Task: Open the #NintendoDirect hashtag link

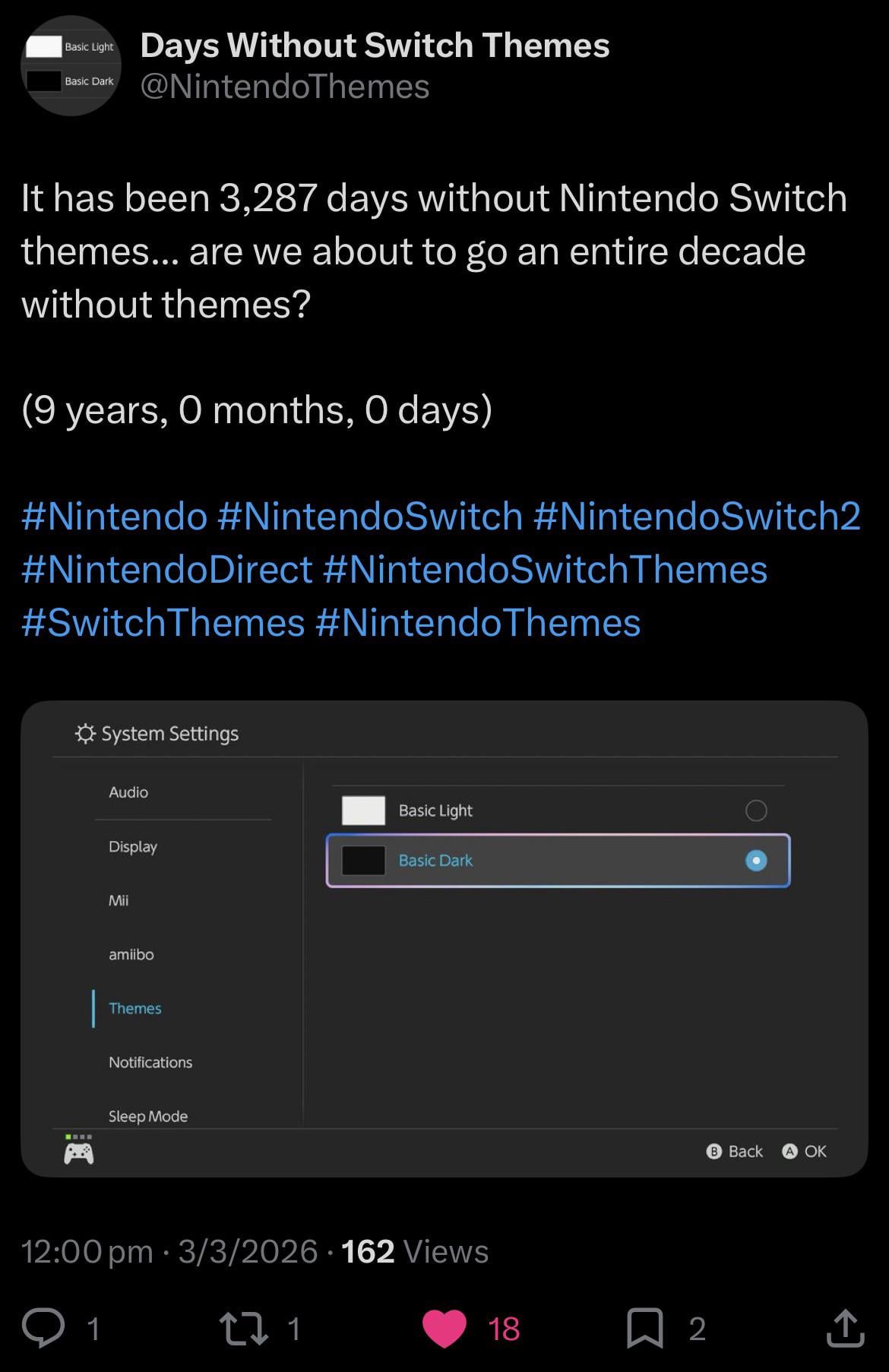Action: click(167, 570)
